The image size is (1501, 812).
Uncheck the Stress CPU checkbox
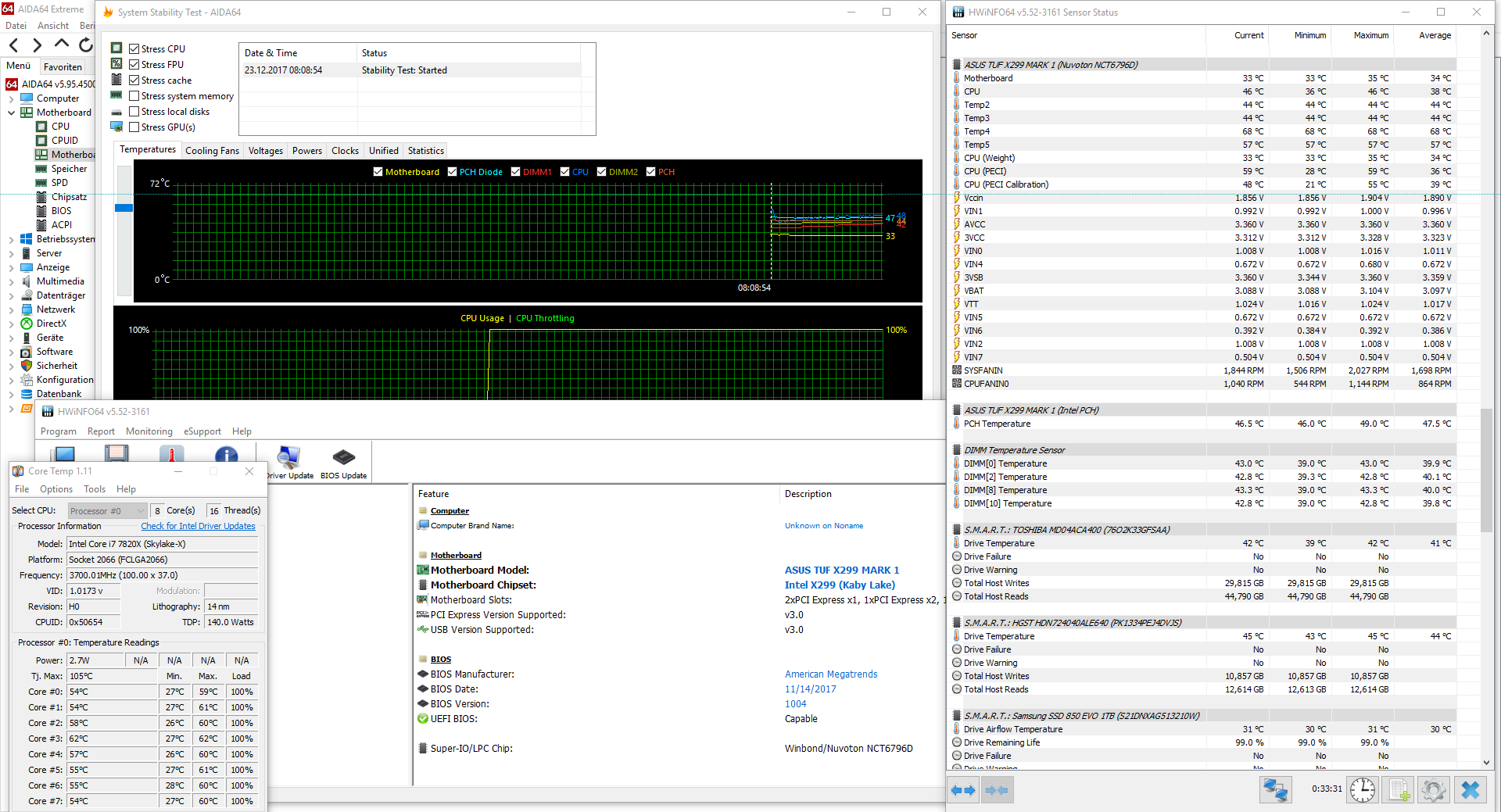tap(134, 48)
